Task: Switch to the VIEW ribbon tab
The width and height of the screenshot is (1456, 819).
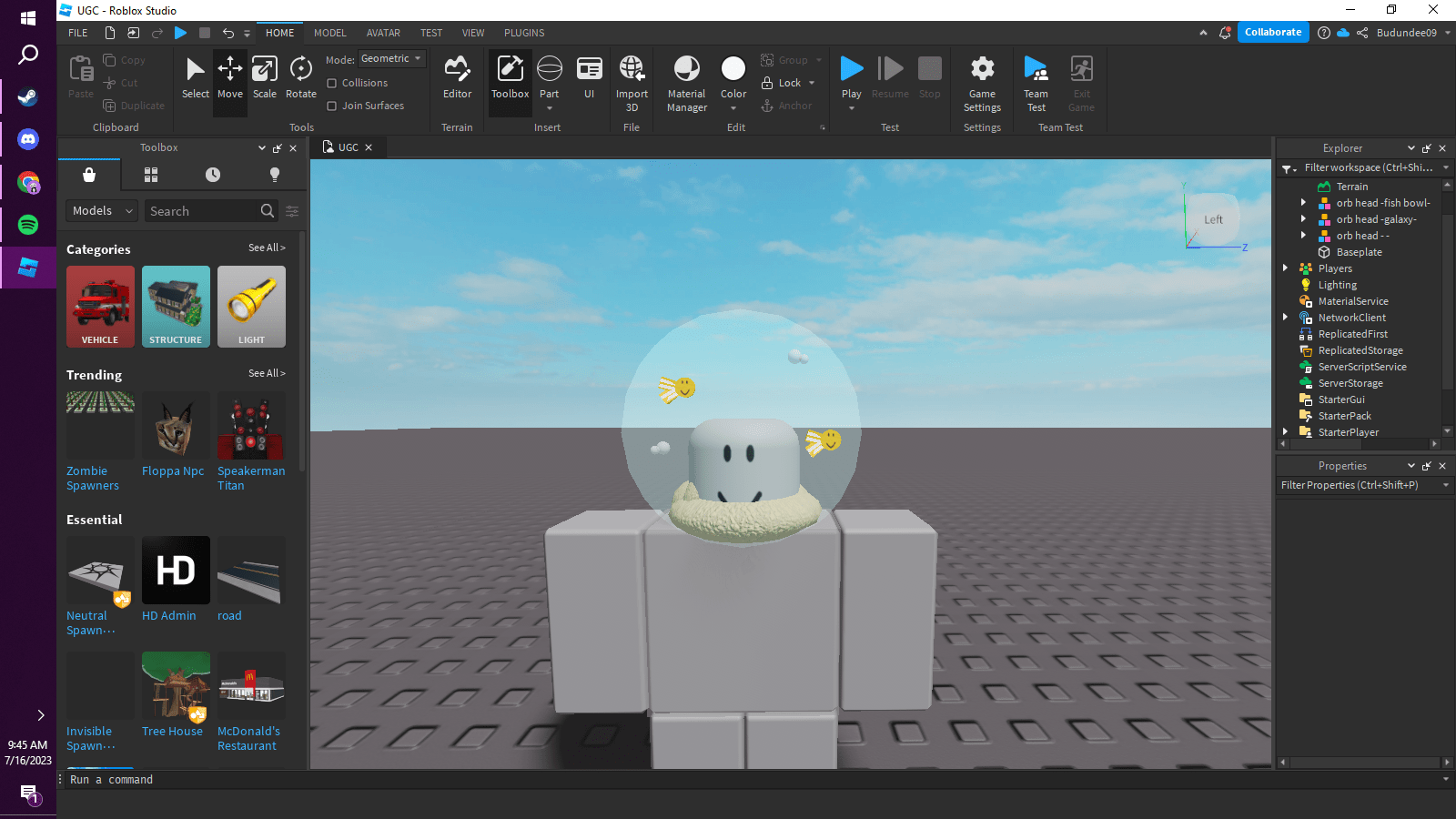Action: coord(473,33)
